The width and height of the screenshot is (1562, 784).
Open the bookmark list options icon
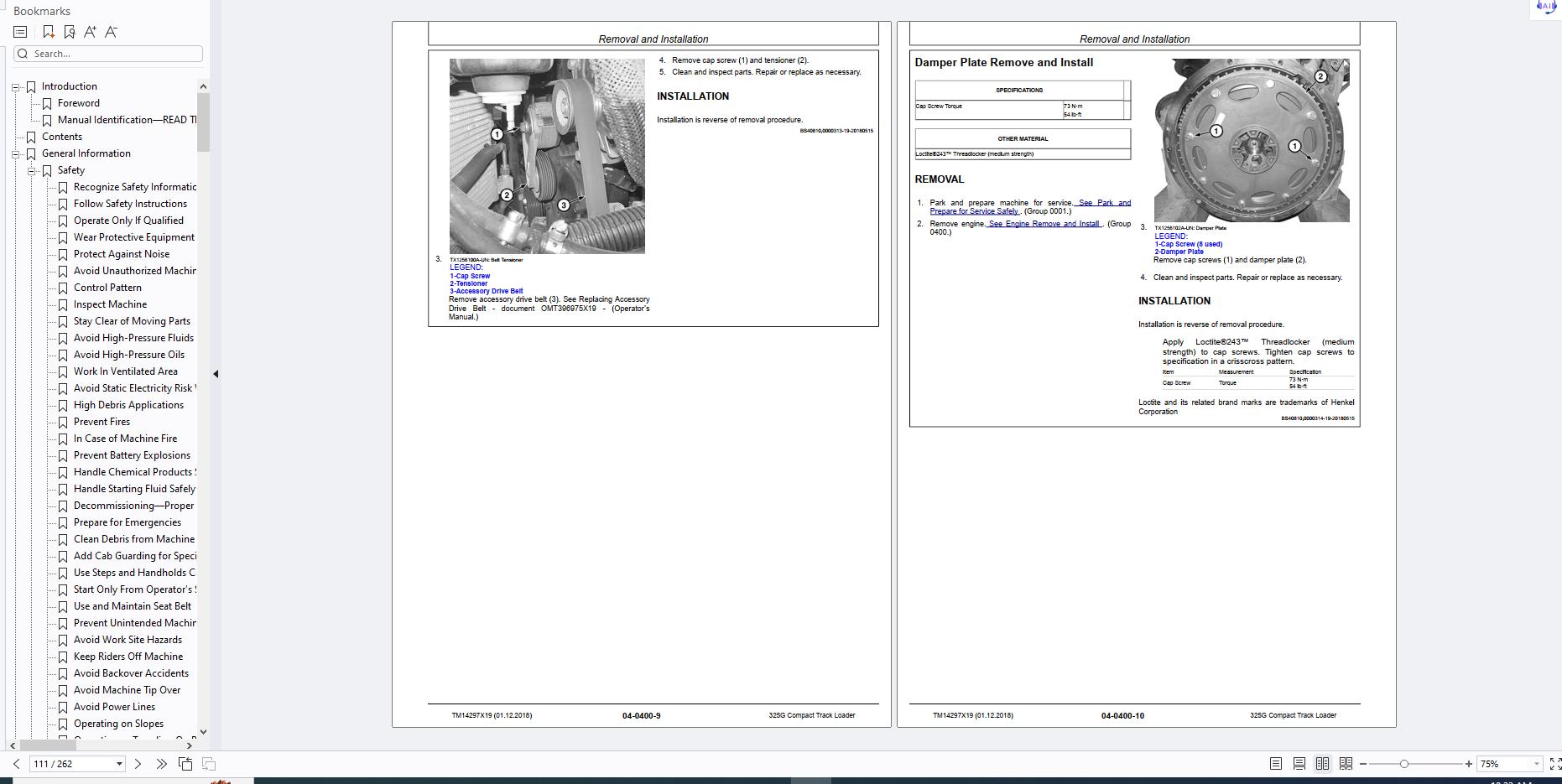21,32
